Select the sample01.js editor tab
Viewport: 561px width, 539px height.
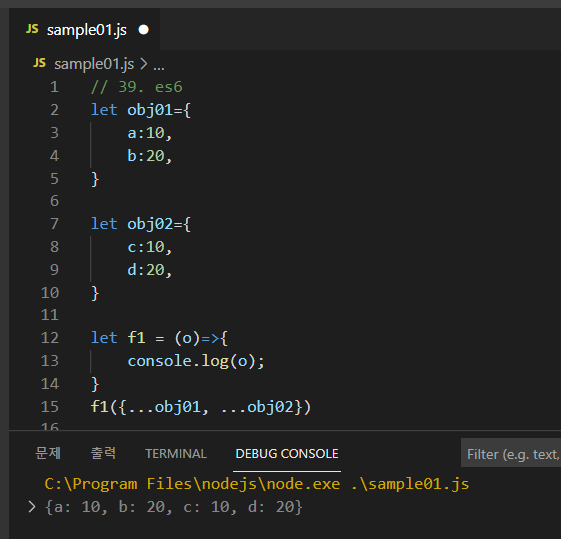click(x=84, y=30)
